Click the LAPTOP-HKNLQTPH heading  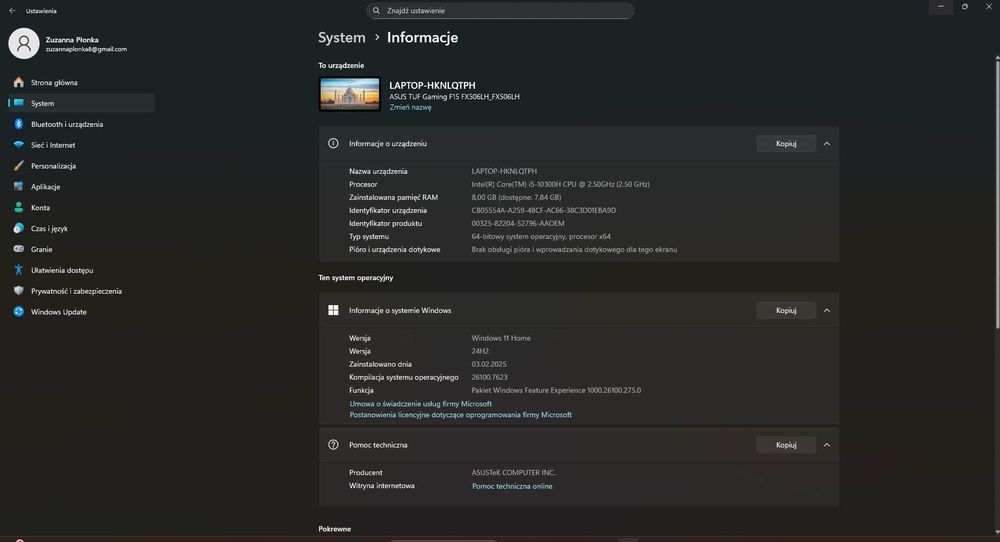coord(432,85)
